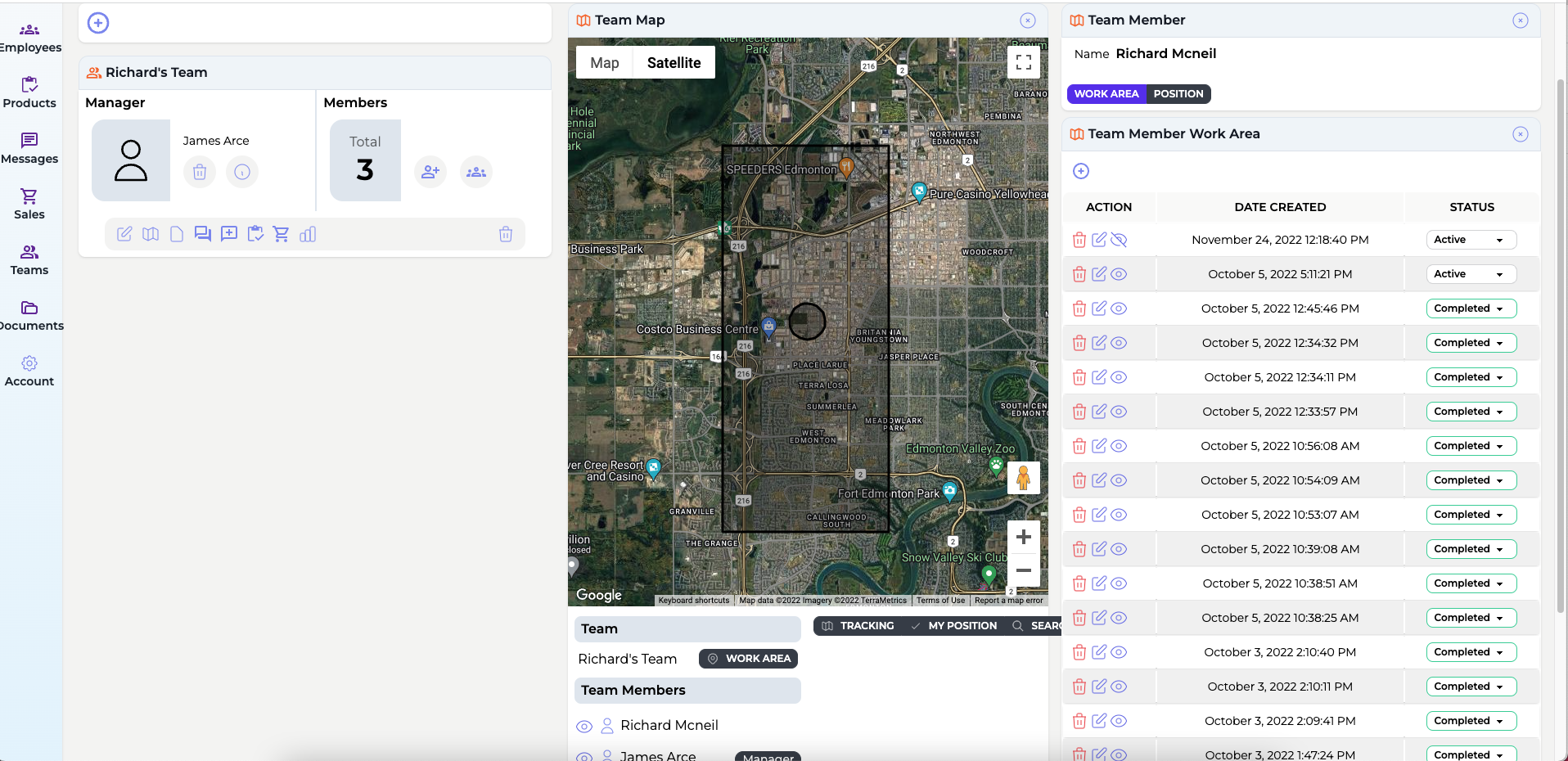This screenshot has width=1568, height=761.
Task: Open map Terms of Use link
Action: pos(940,601)
